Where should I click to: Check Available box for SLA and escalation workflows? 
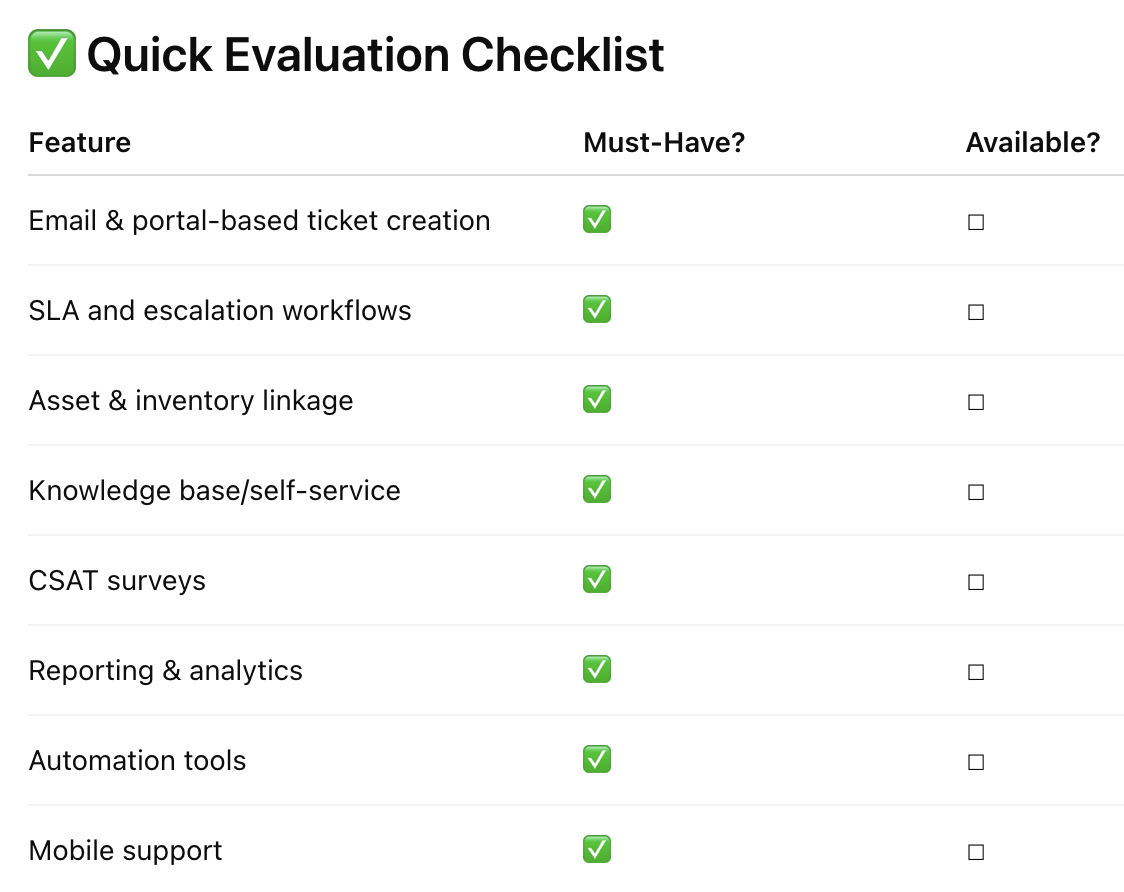[976, 312]
